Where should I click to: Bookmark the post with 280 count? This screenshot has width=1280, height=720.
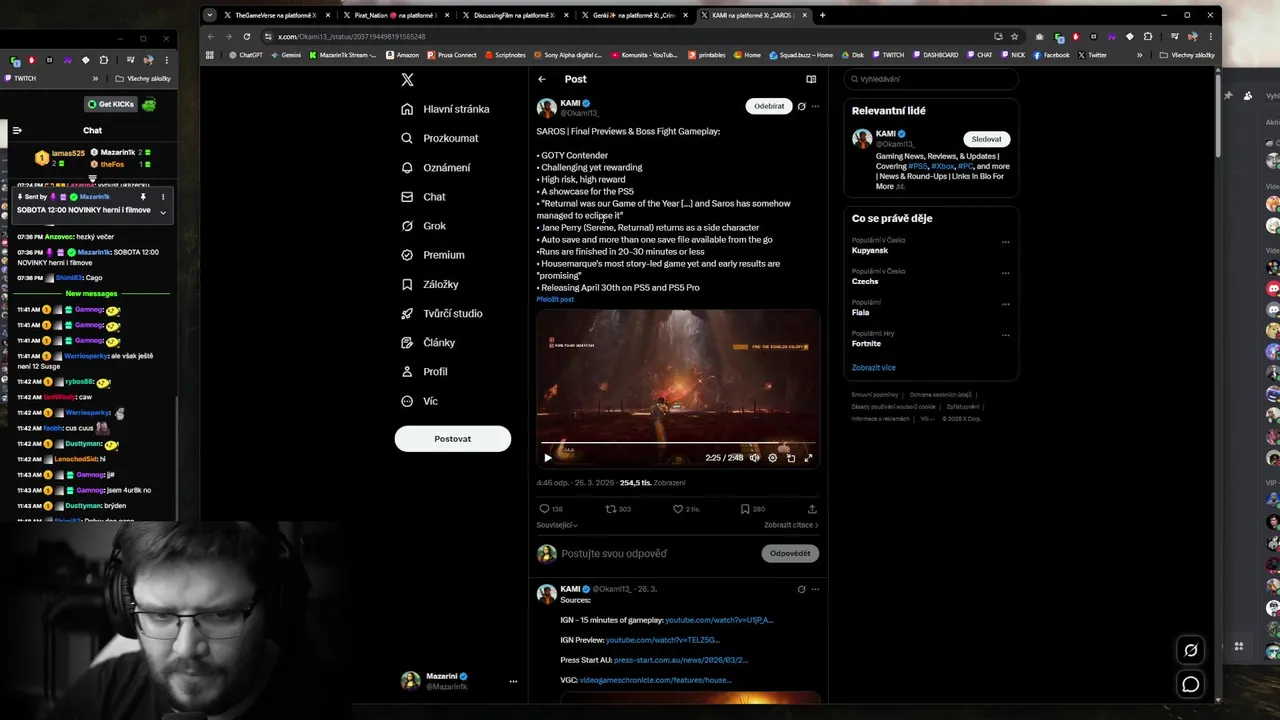click(745, 509)
